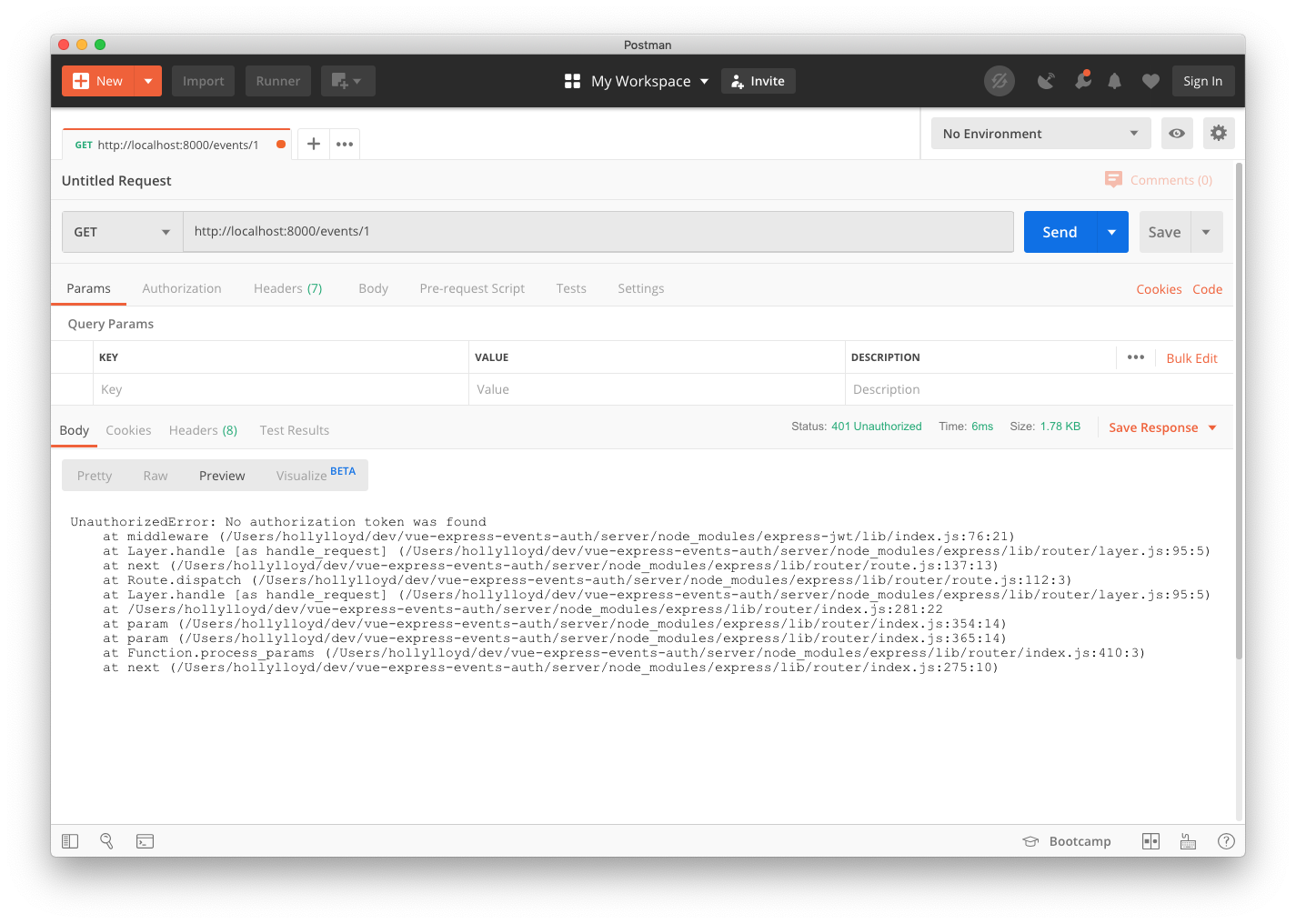Open new window options button
The image size is (1296, 924).
tap(347, 81)
